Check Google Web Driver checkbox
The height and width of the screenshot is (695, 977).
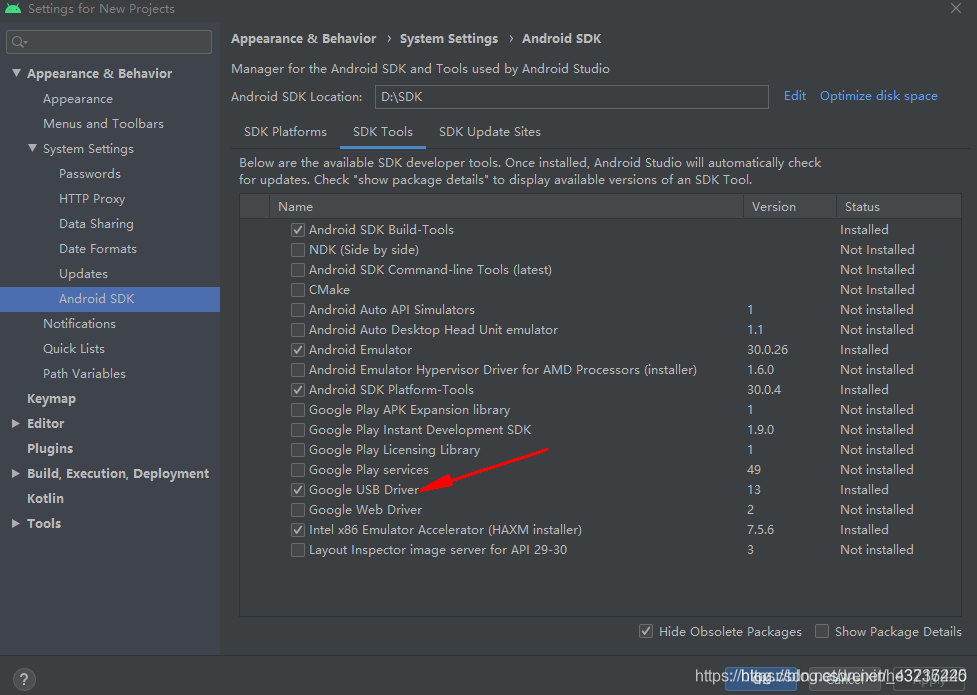tap(298, 510)
